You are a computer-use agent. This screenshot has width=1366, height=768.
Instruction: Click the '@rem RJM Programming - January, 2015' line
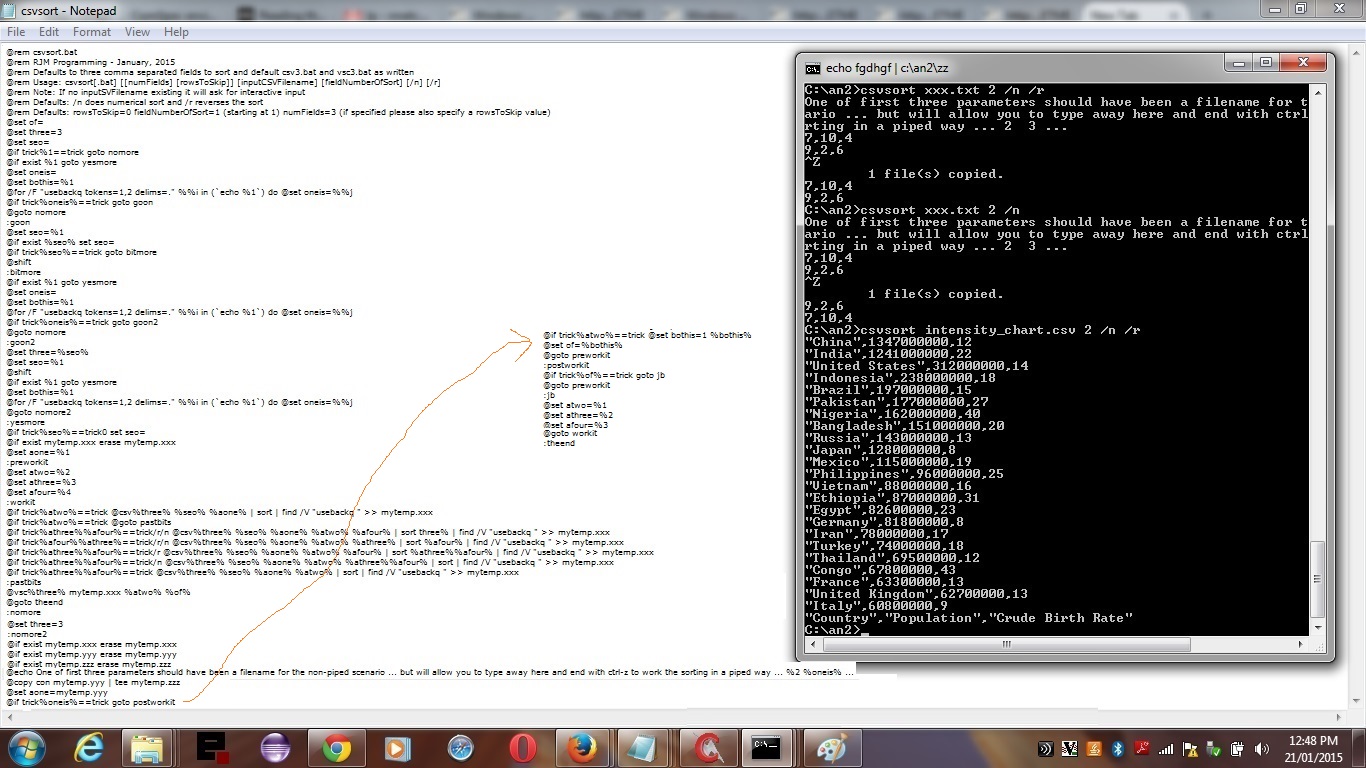point(90,62)
